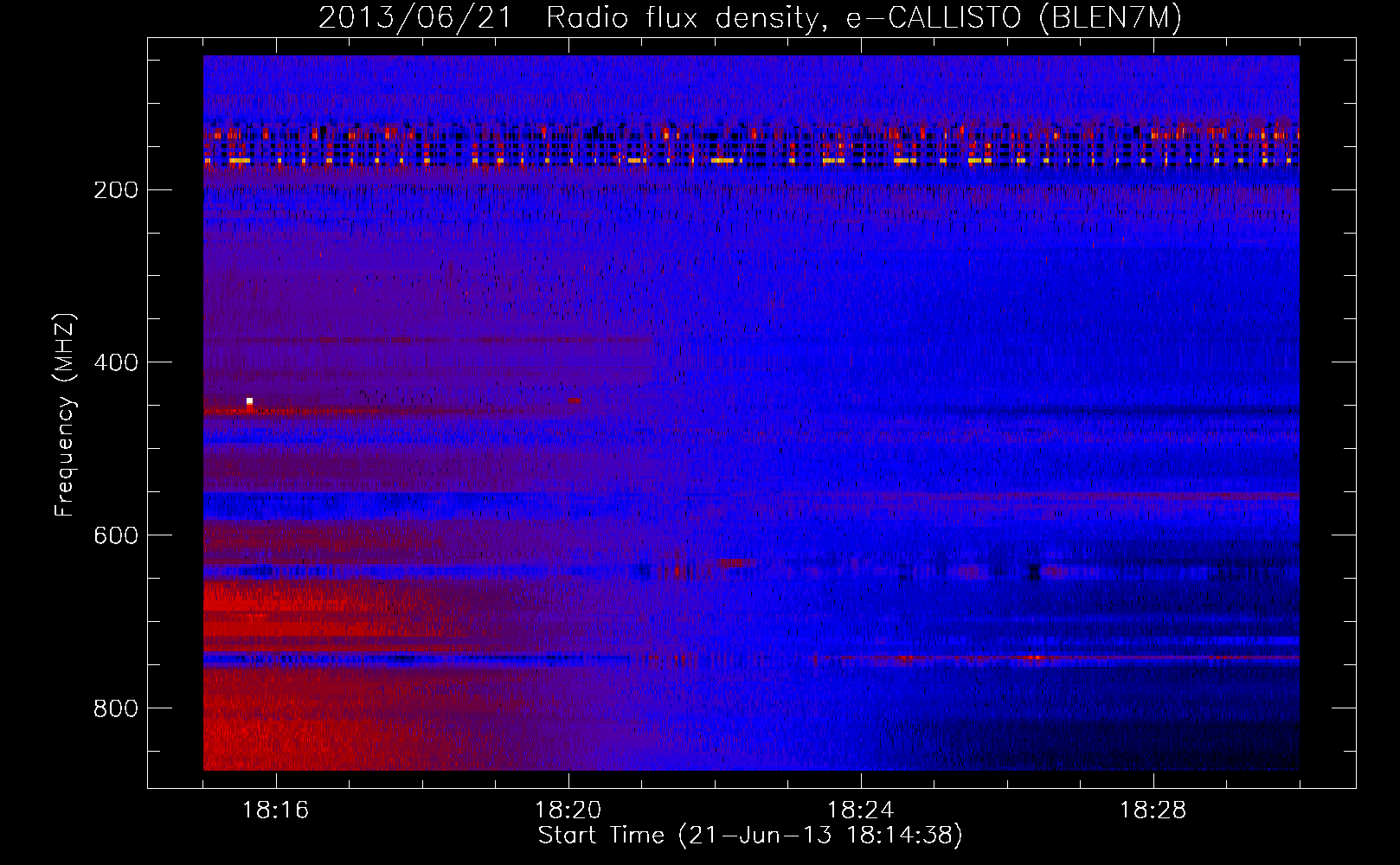
Task: Click the 'Start Time (21-Jun-13 18:14:38)' label
Action: pyautogui.click(x=750, y=836)
